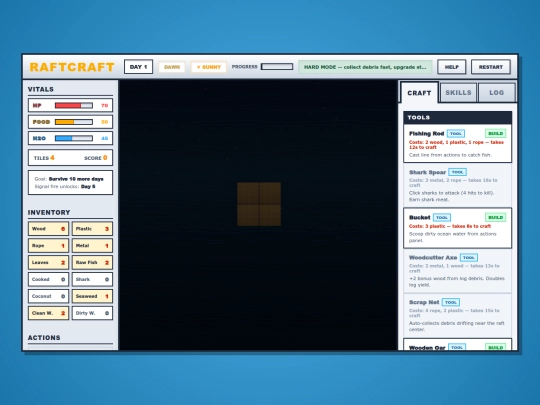Screen dimensions: 540x405
Task: Click the Goal: Survive 10 more days text
Action: pyautogui.click(x=69, y=179)
